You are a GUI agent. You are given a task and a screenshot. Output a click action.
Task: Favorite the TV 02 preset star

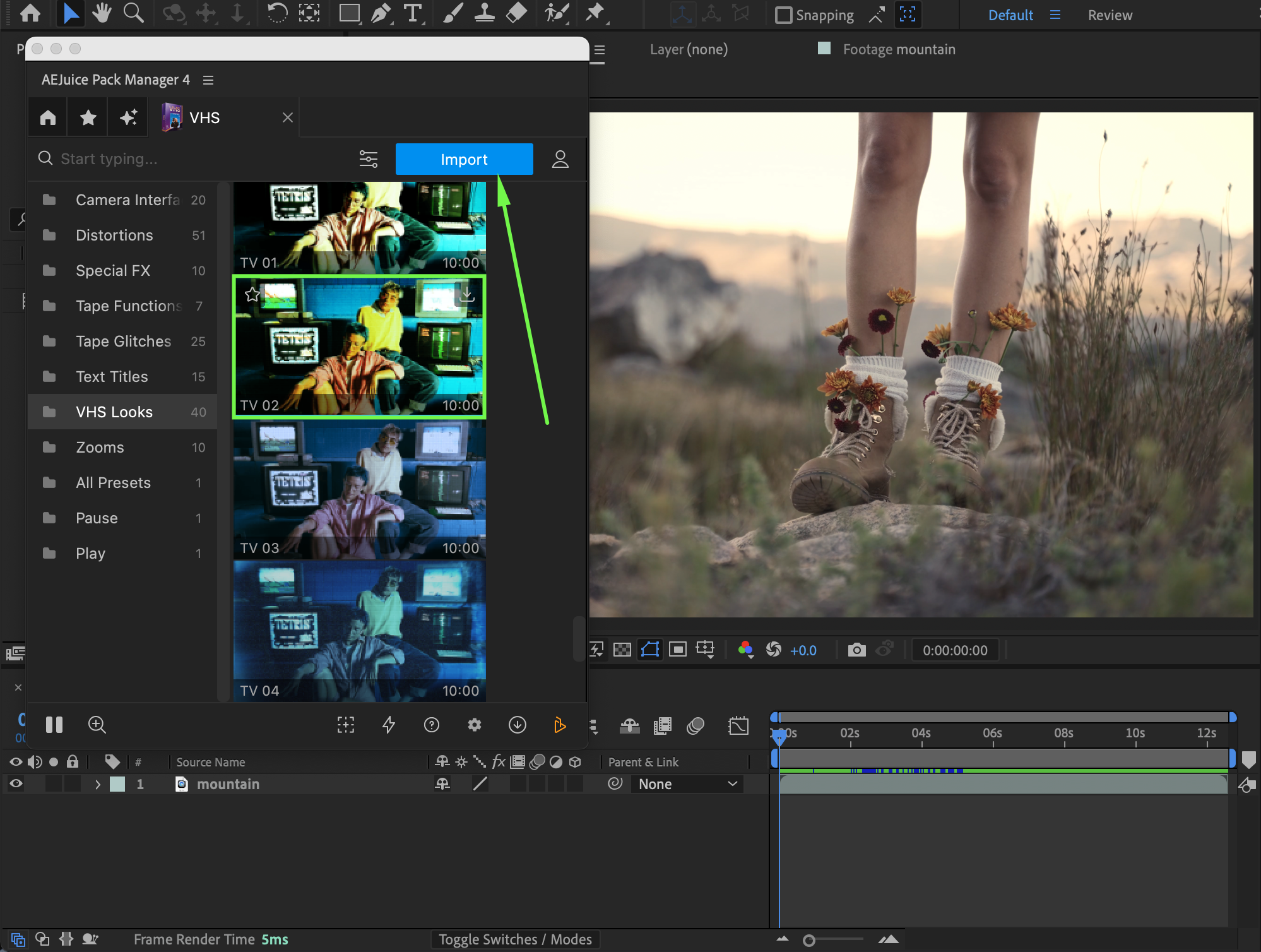252,294
